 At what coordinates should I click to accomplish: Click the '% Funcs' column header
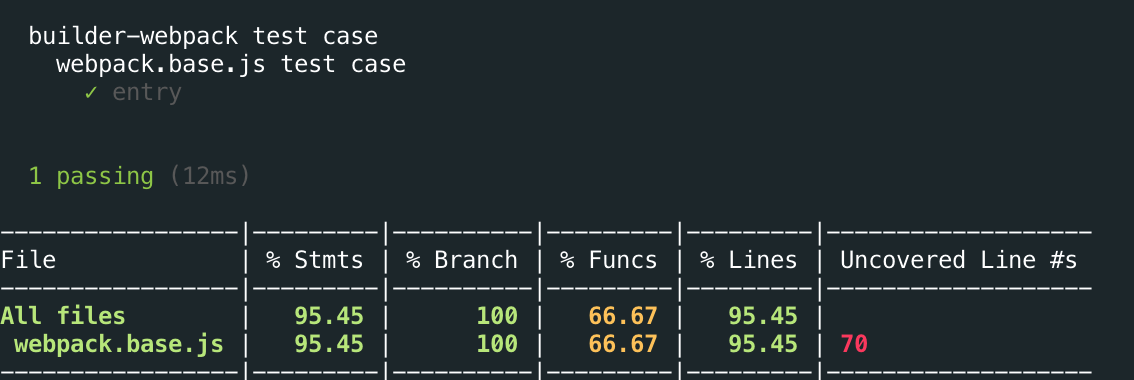pos(609,260)
